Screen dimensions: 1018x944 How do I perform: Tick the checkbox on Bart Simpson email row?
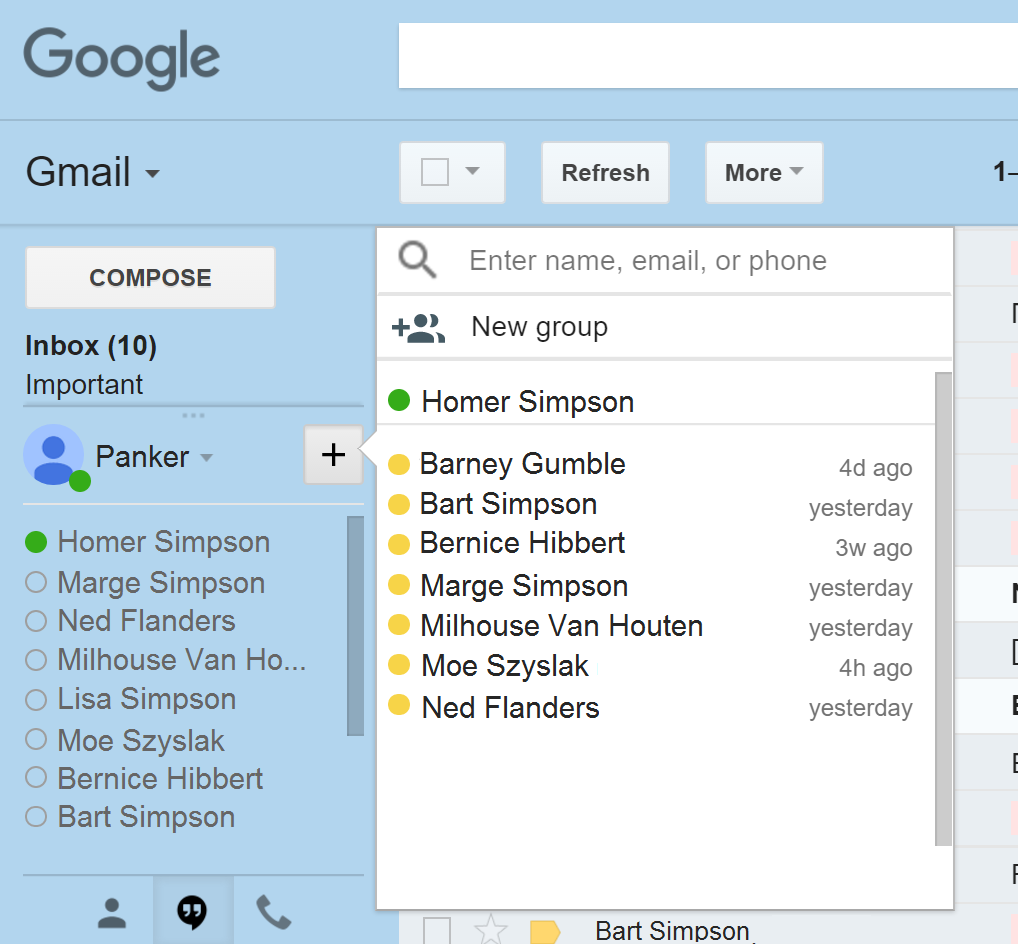[436, 930]
